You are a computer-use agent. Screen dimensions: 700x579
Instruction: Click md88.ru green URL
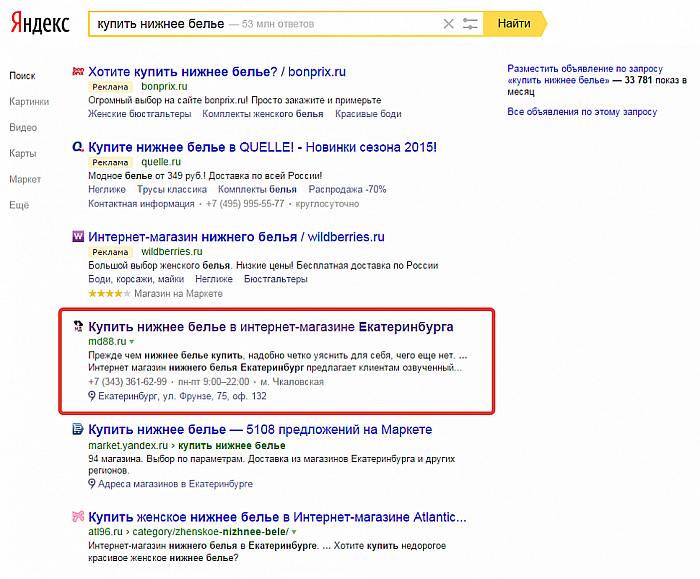pos(107,342)
